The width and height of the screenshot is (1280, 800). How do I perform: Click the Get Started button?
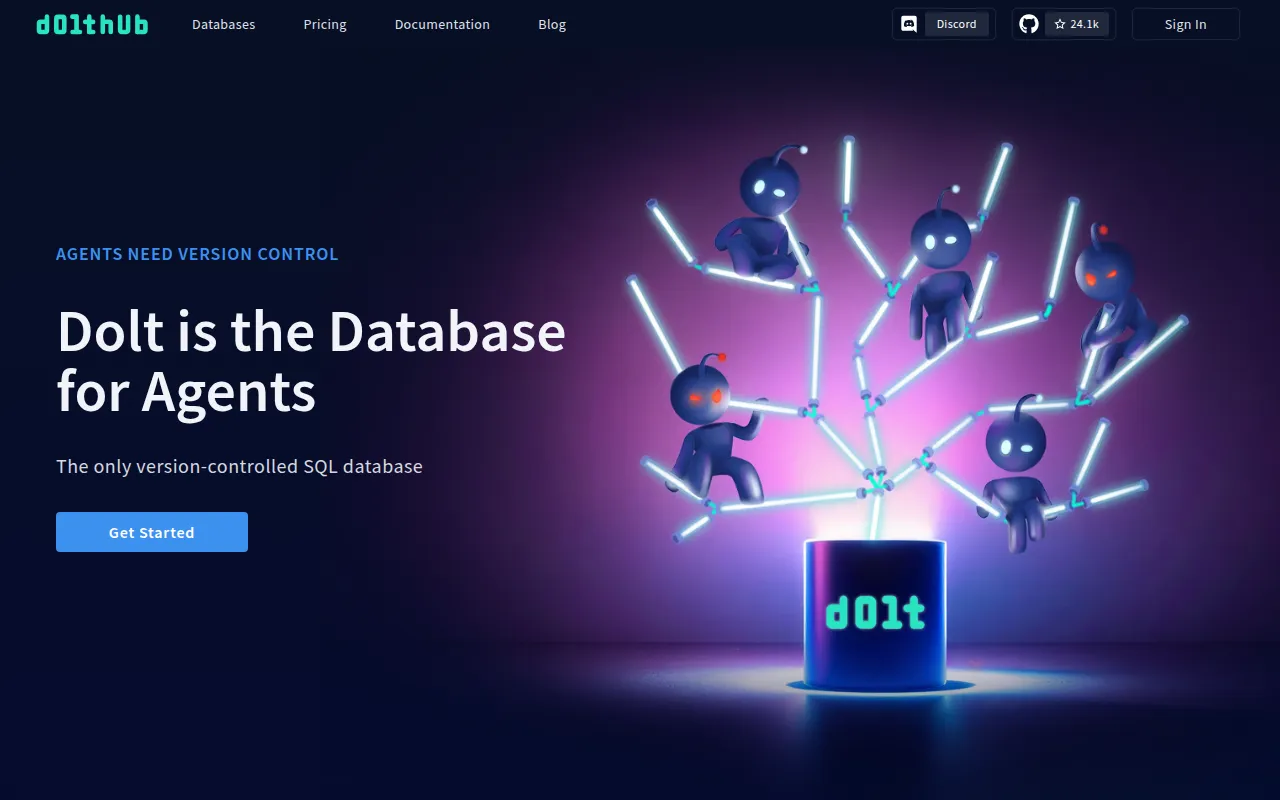[152, 532]
